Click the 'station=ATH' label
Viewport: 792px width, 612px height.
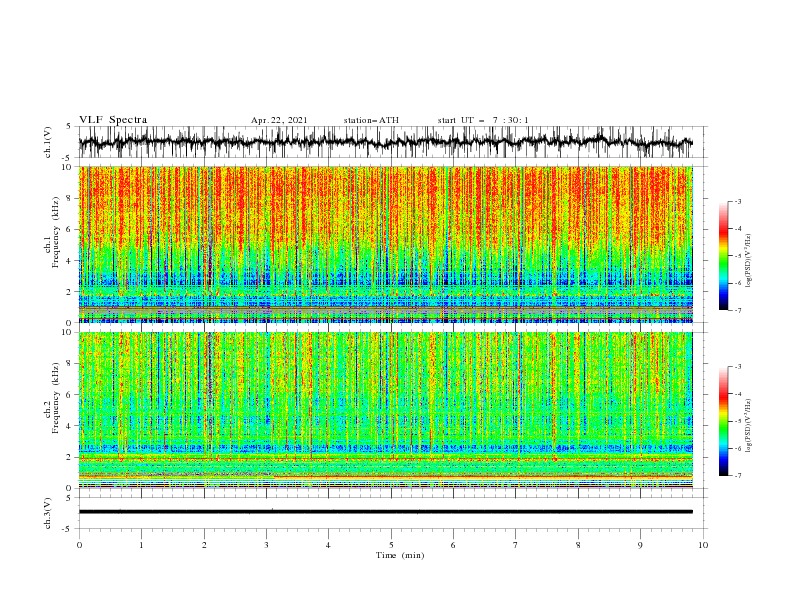pyautogui.click(x=371, y=120)
